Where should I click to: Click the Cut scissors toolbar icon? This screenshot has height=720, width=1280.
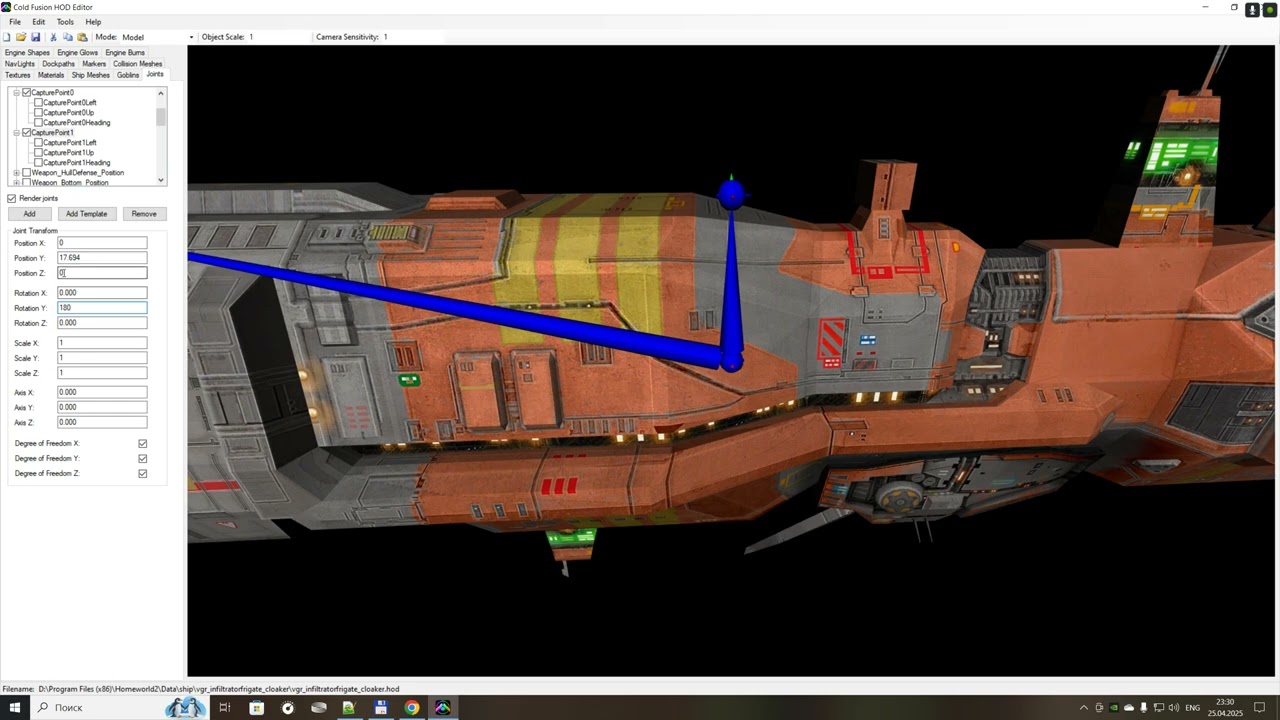pyautogui.click(x=53, y=37)
